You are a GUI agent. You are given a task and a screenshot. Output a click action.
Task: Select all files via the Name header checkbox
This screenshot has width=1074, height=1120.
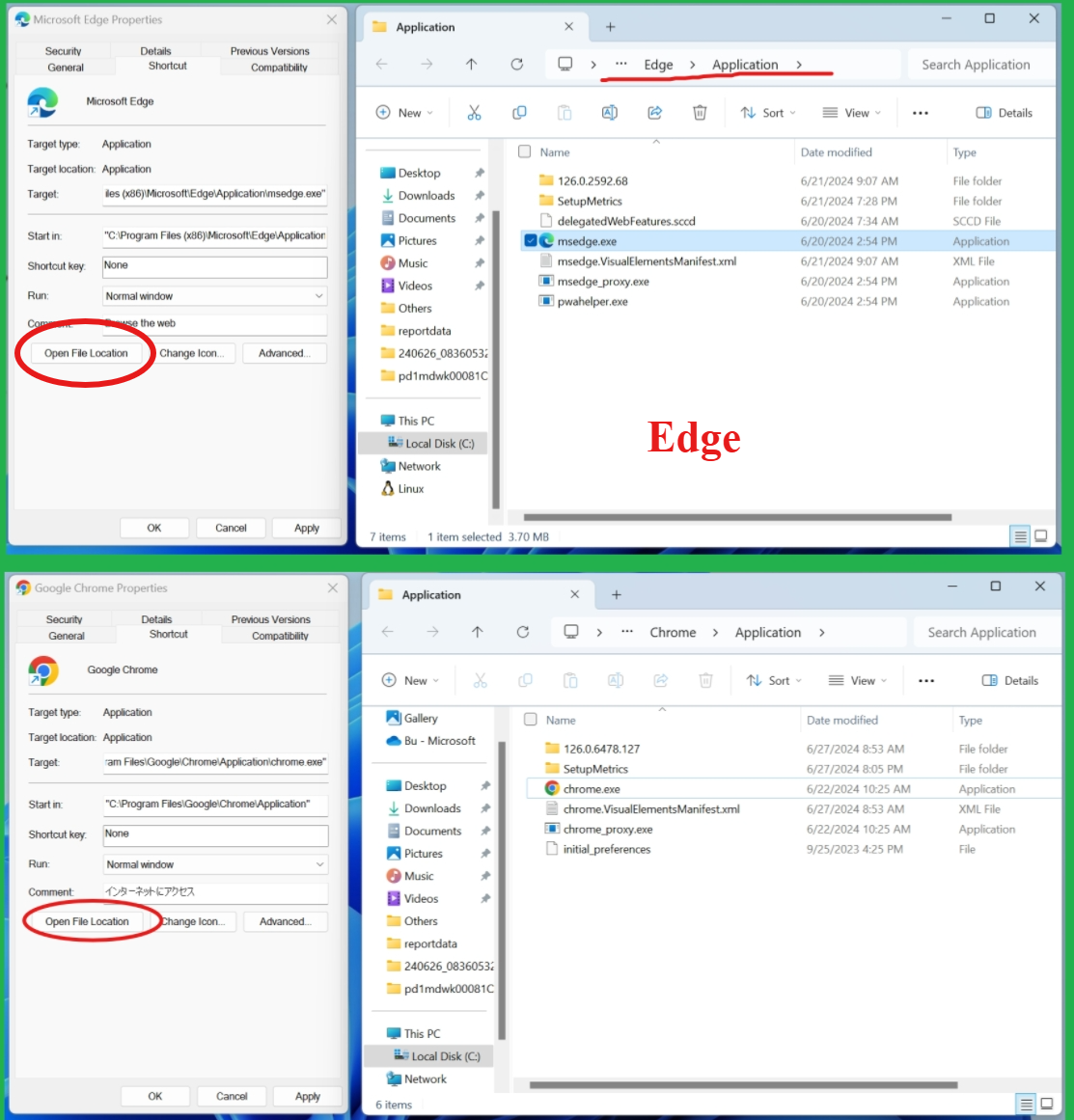tap(524, 151)
